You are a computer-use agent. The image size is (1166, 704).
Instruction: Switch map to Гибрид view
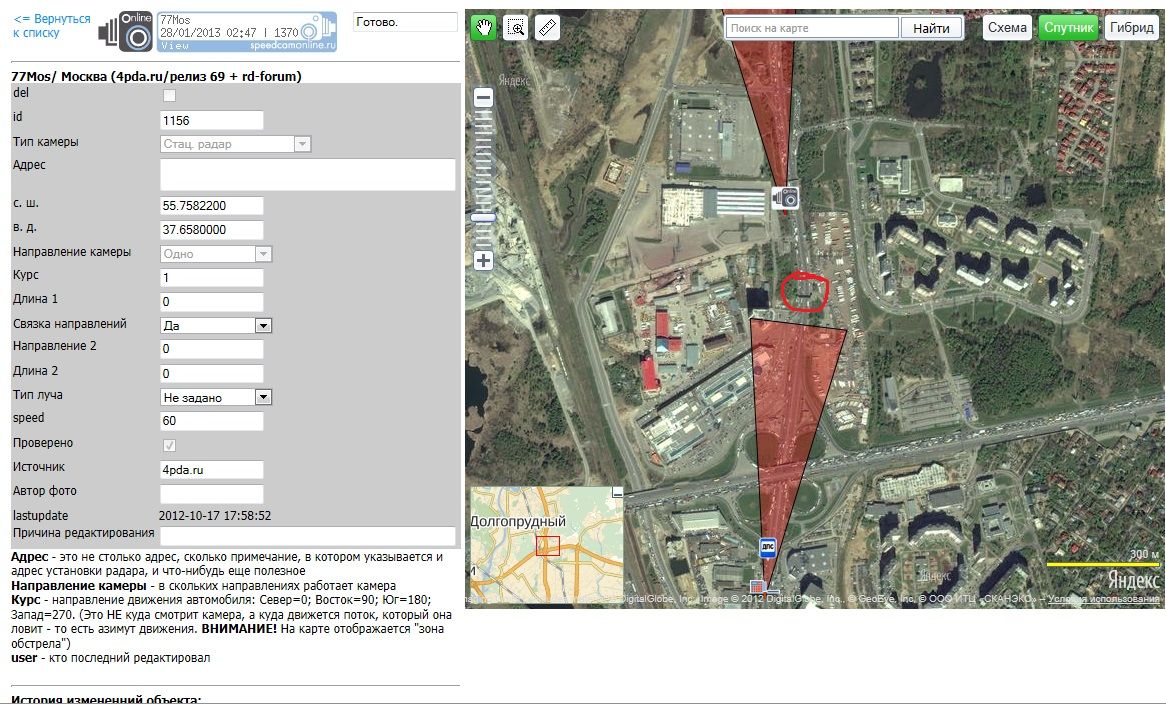coord(1132,28)
